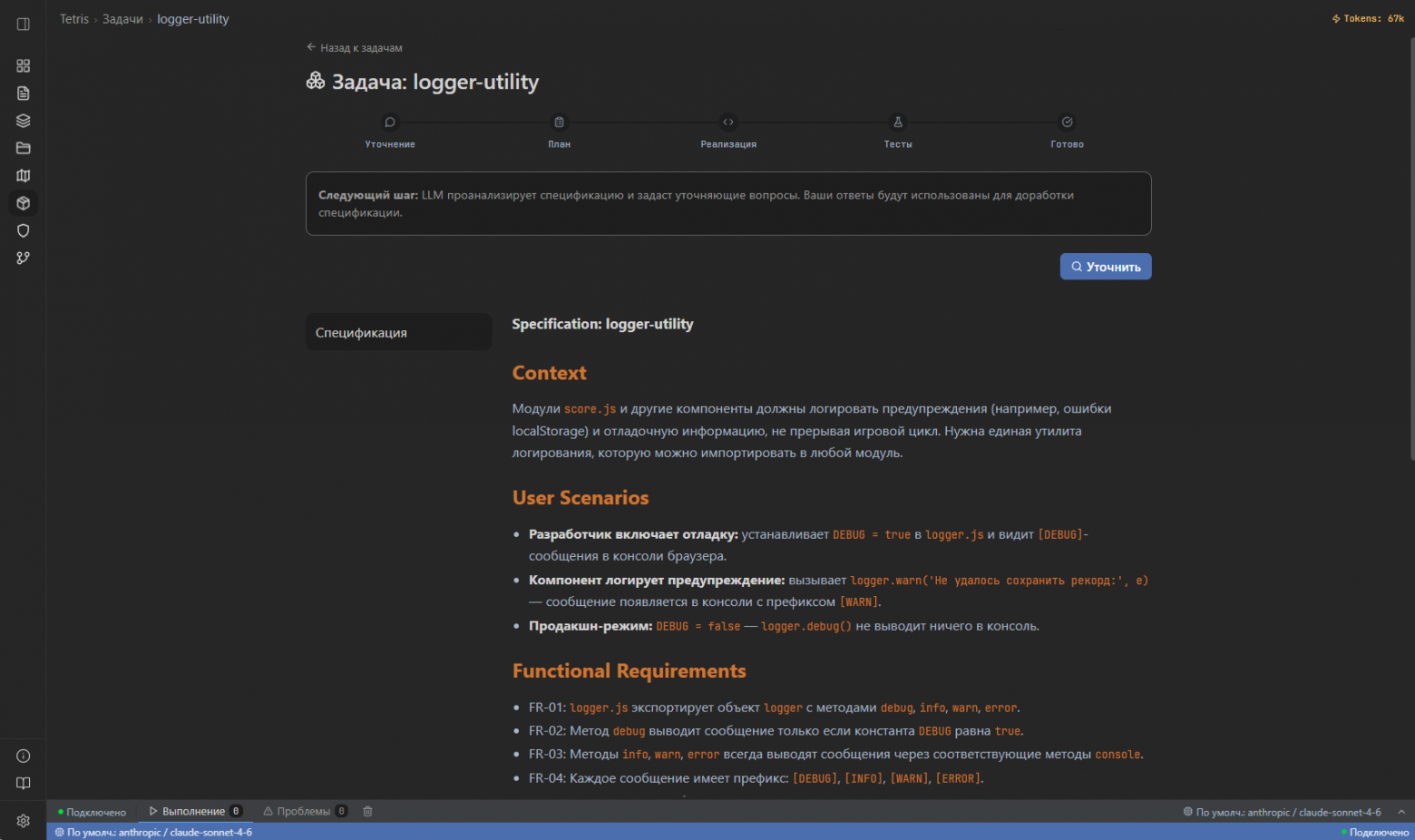The width and height of the screenshot is (1415, 840).
Task: Expand bottom panel with chevron up
Action: point(1401,812)
